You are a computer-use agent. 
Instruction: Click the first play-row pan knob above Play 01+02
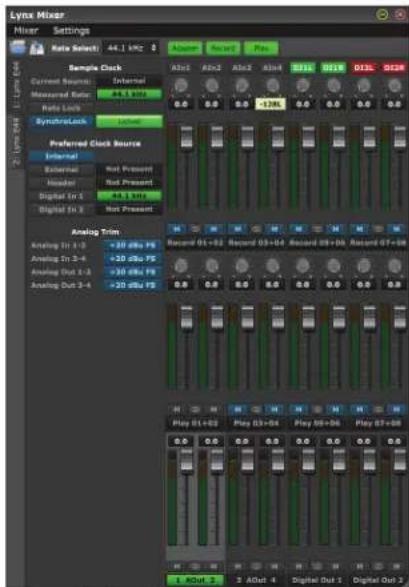point(181,266)
